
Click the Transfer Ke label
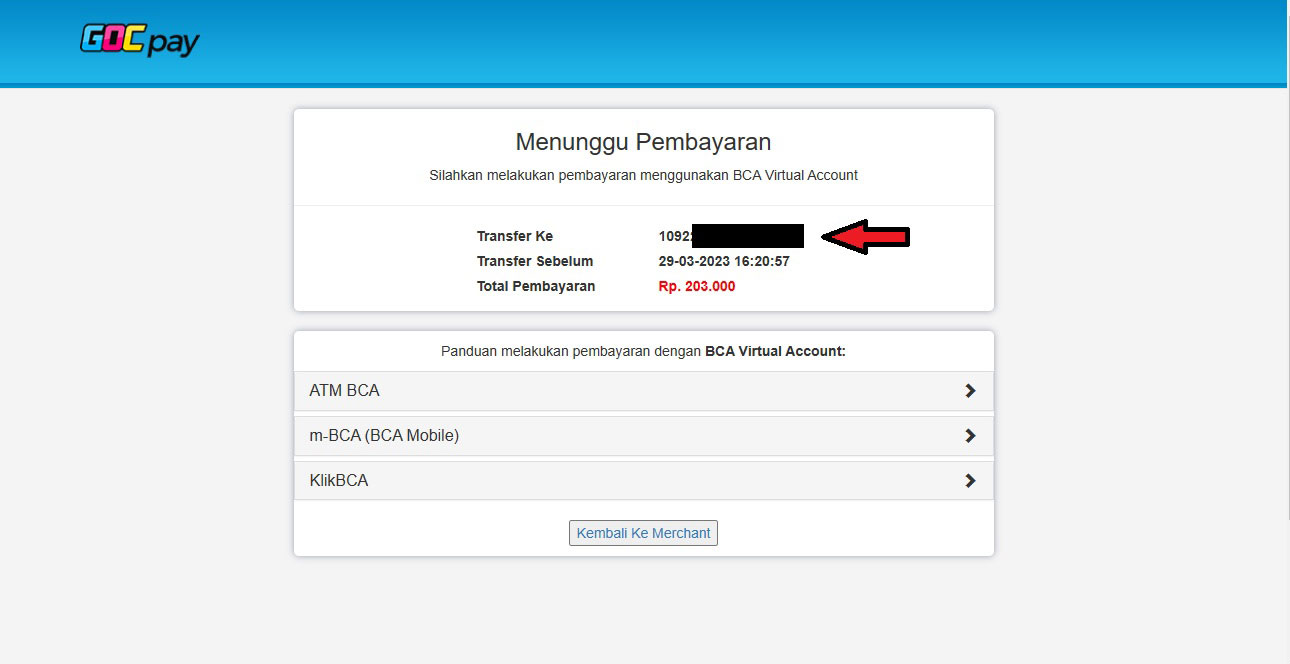[515, 236]
